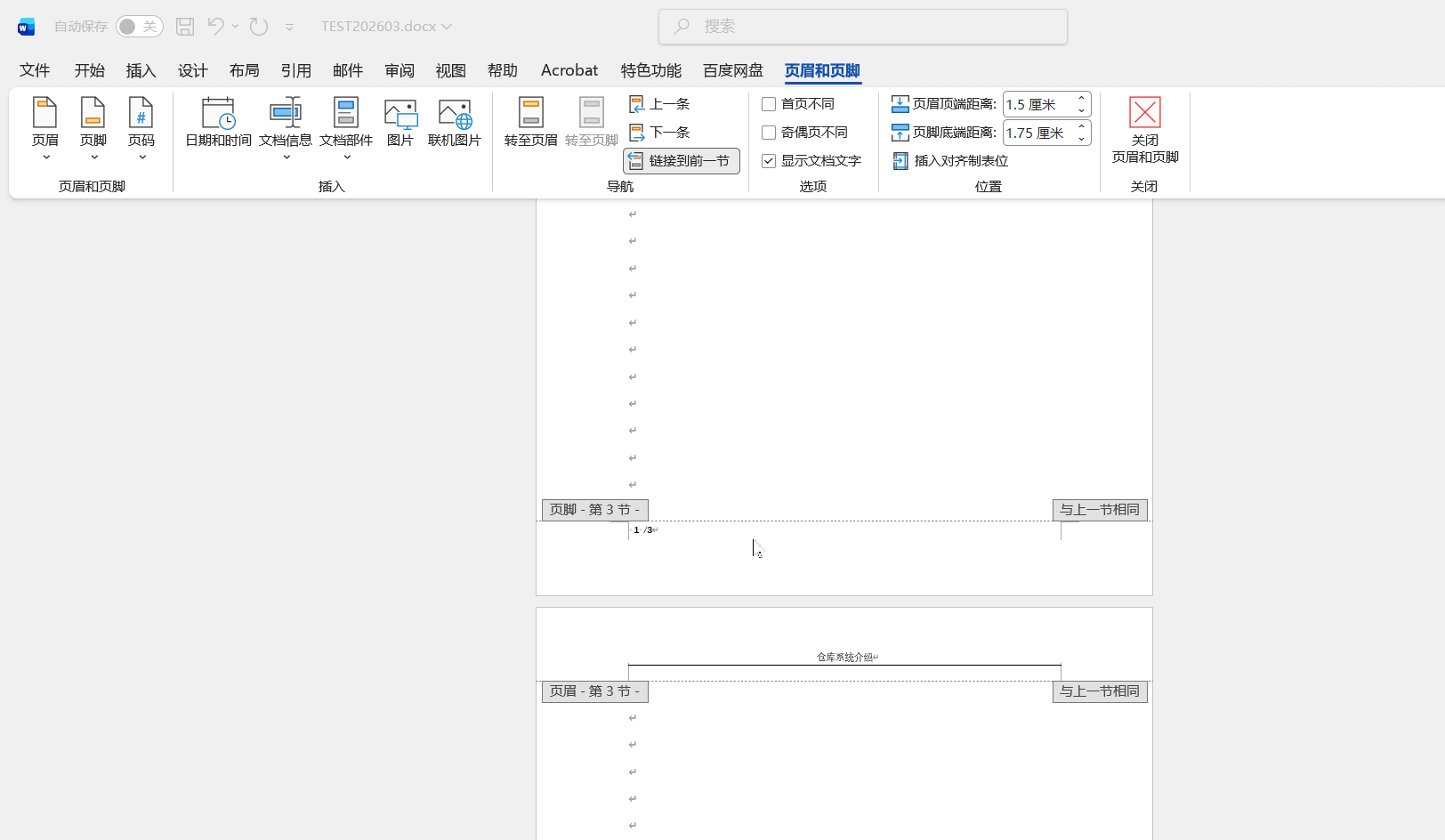The height and width of the screenshot is (840, 1445).
Task: Expand the 页脚 dropdown arrow
Action: click(x=94, y=157)
